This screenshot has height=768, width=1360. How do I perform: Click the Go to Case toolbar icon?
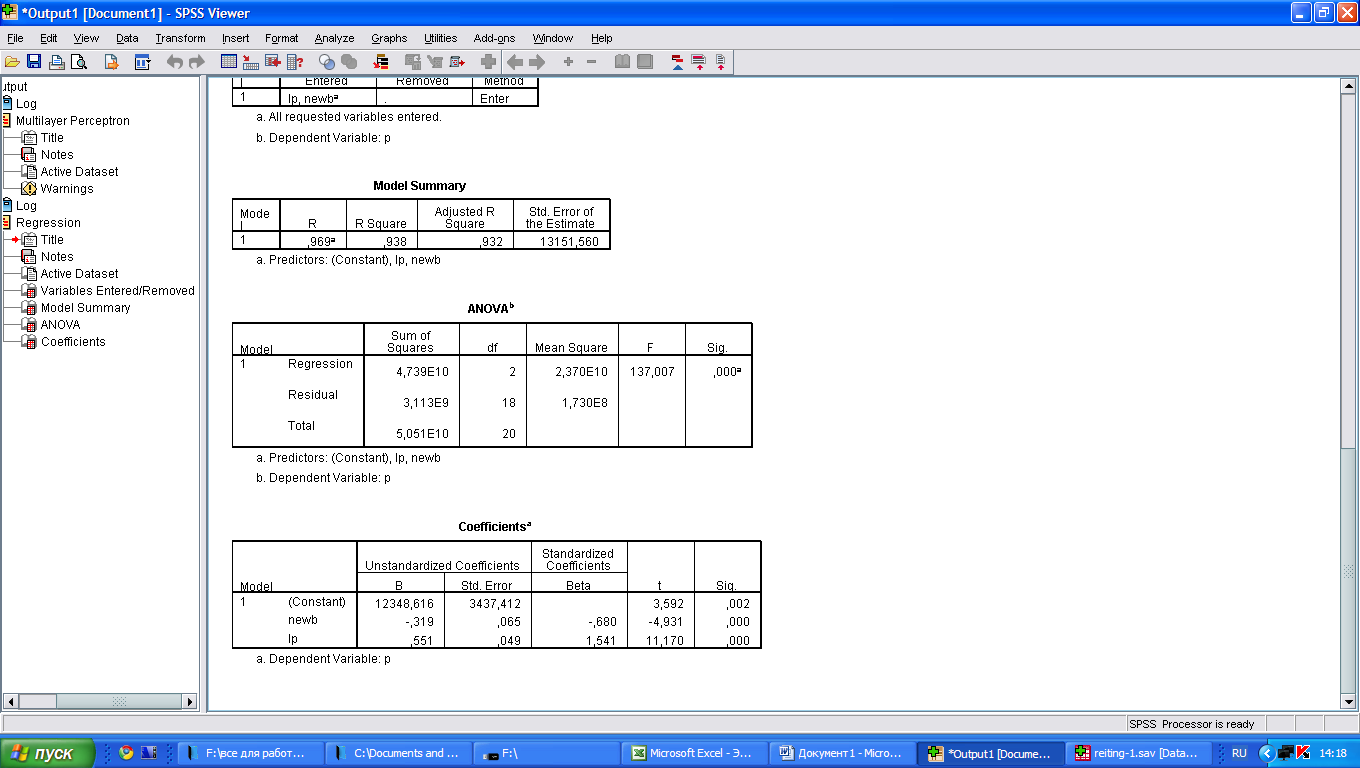pyautogui.click(x=251, y=62)
